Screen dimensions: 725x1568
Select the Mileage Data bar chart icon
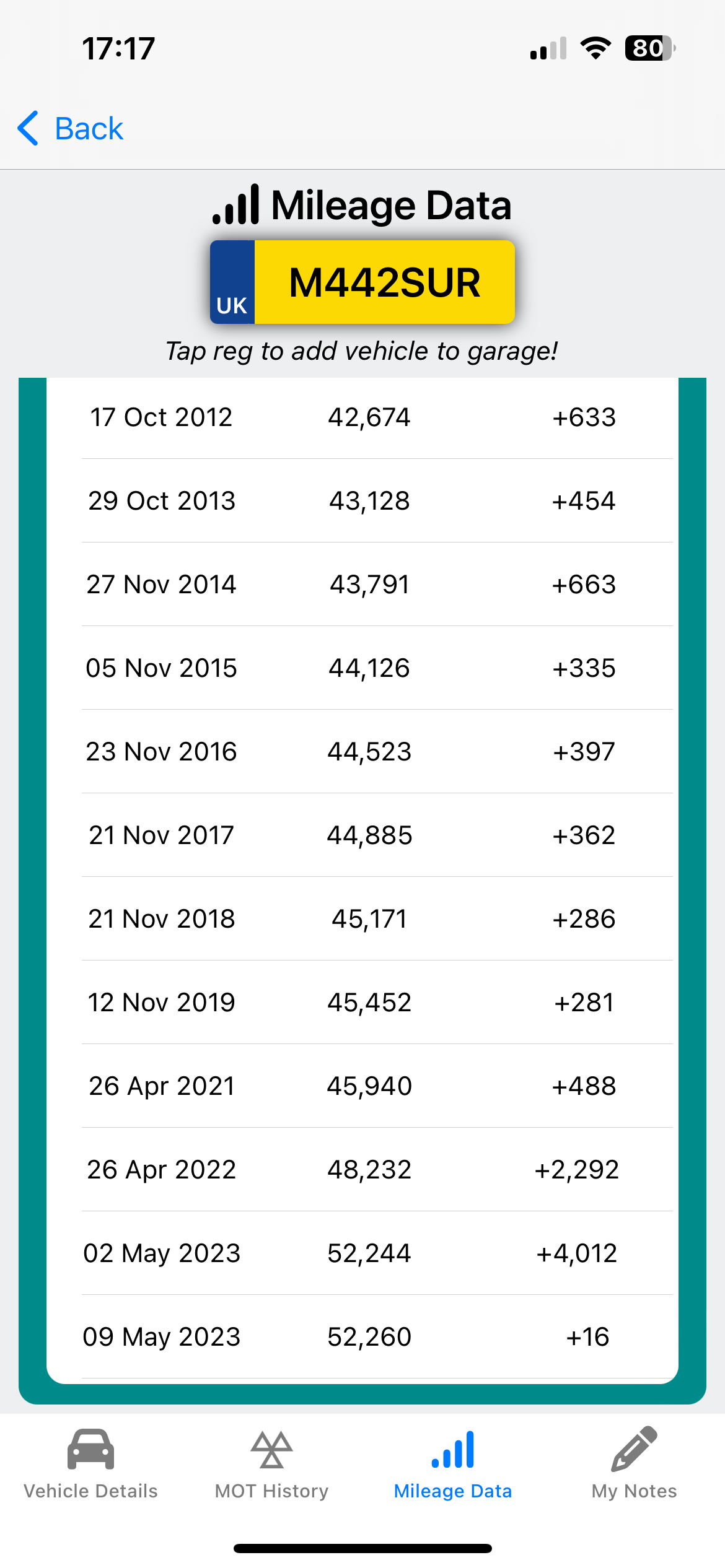453,1449
